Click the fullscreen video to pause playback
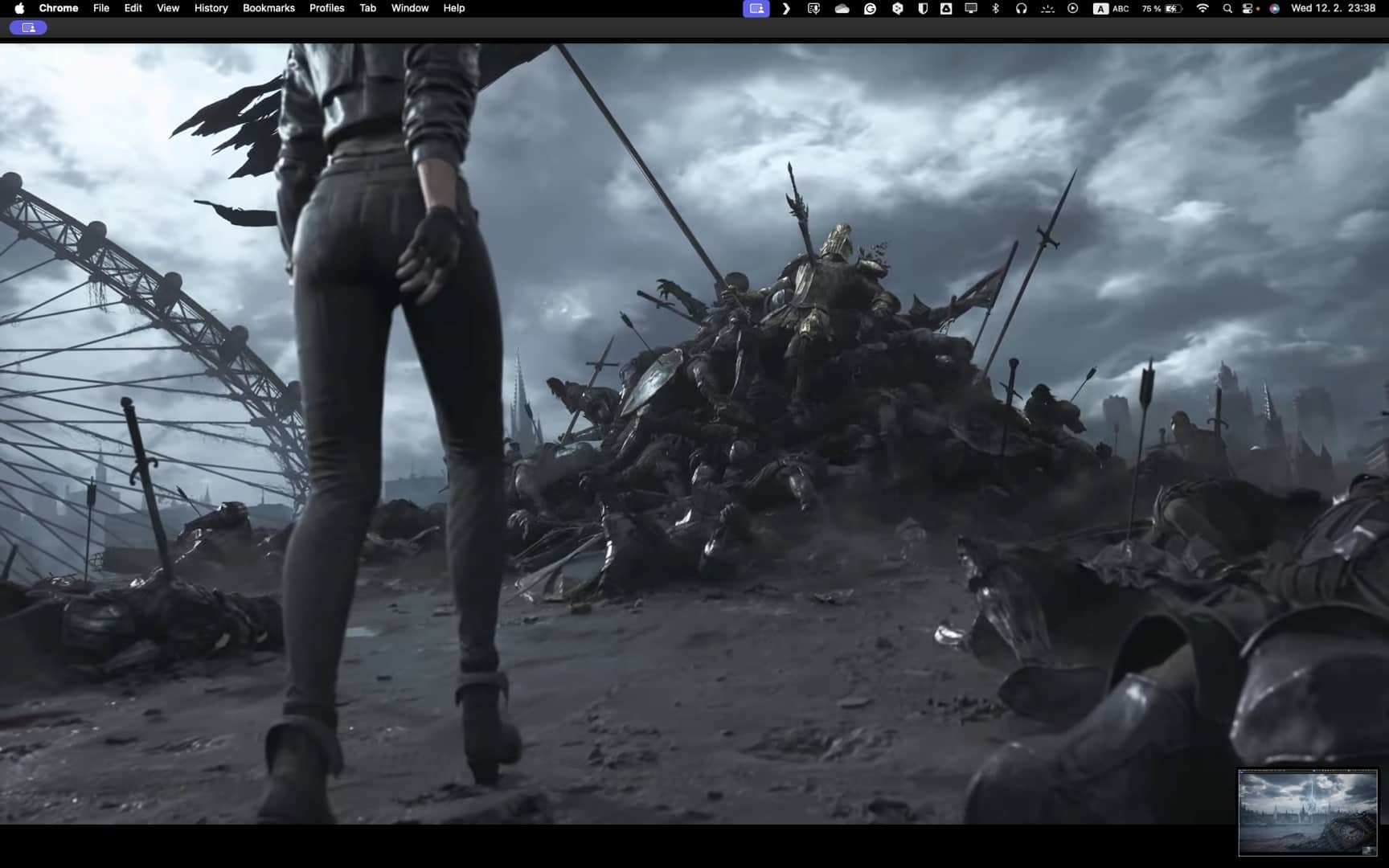 coord(694,434)
